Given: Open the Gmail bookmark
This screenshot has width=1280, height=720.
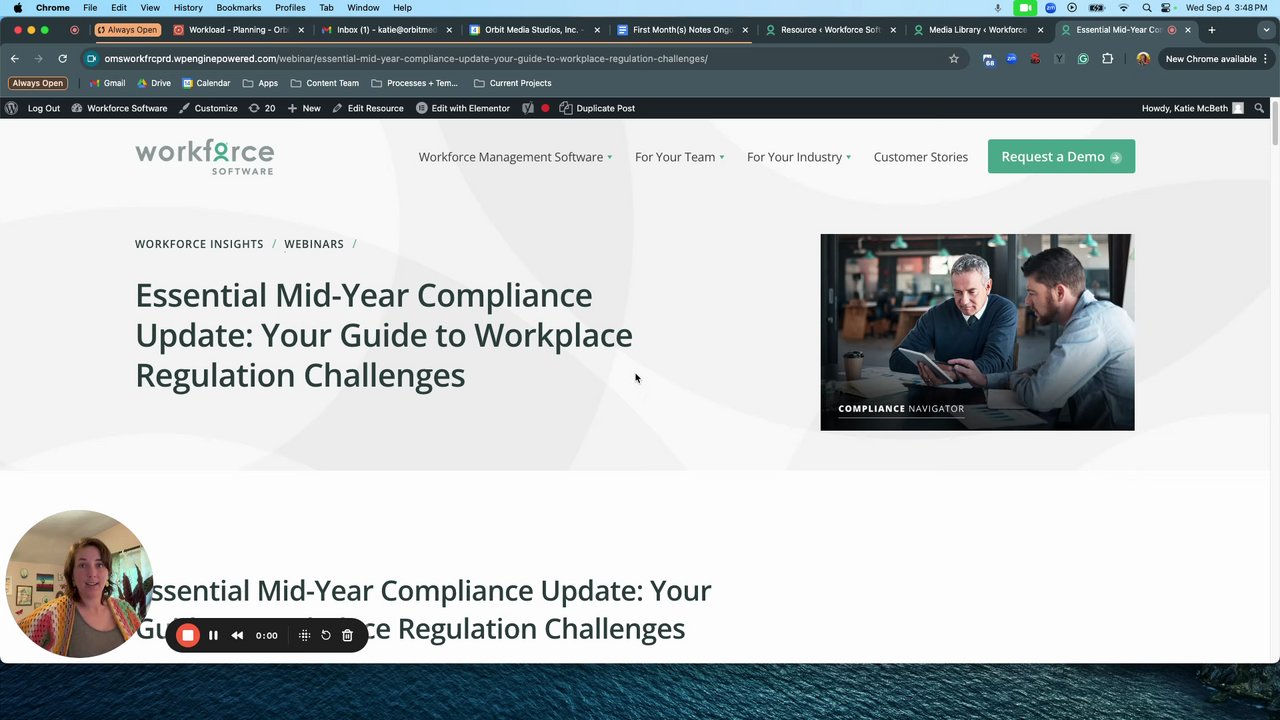Looking at the screenshot, I should 107,83.
